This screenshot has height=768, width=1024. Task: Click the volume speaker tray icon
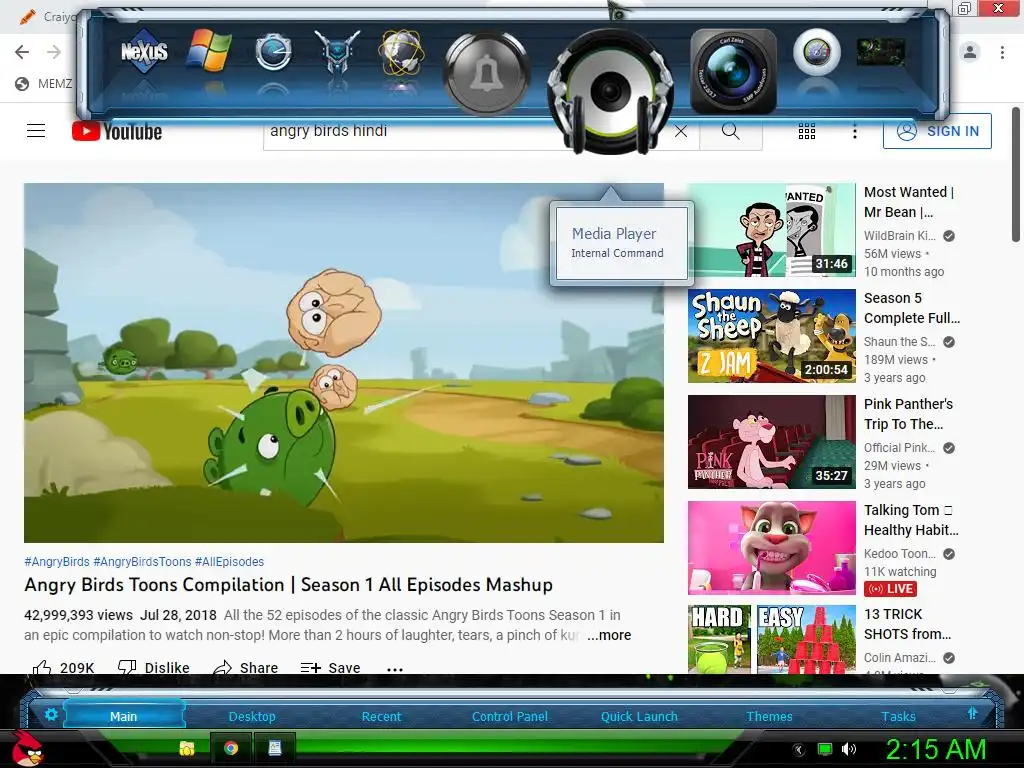848,749
